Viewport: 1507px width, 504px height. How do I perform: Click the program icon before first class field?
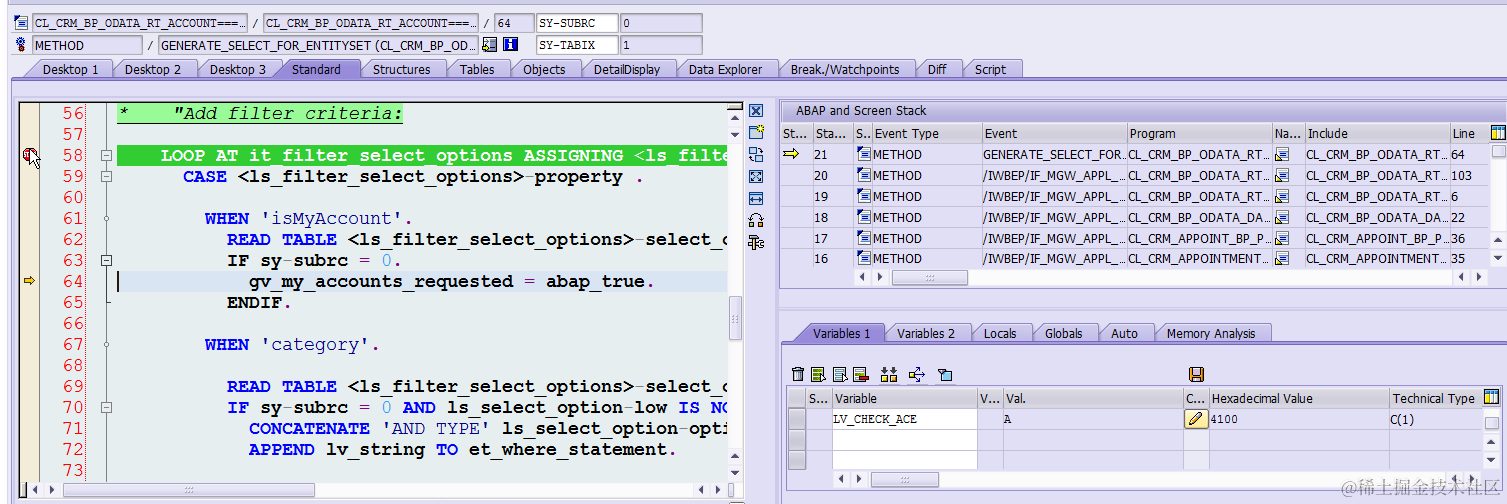(20, 23)
